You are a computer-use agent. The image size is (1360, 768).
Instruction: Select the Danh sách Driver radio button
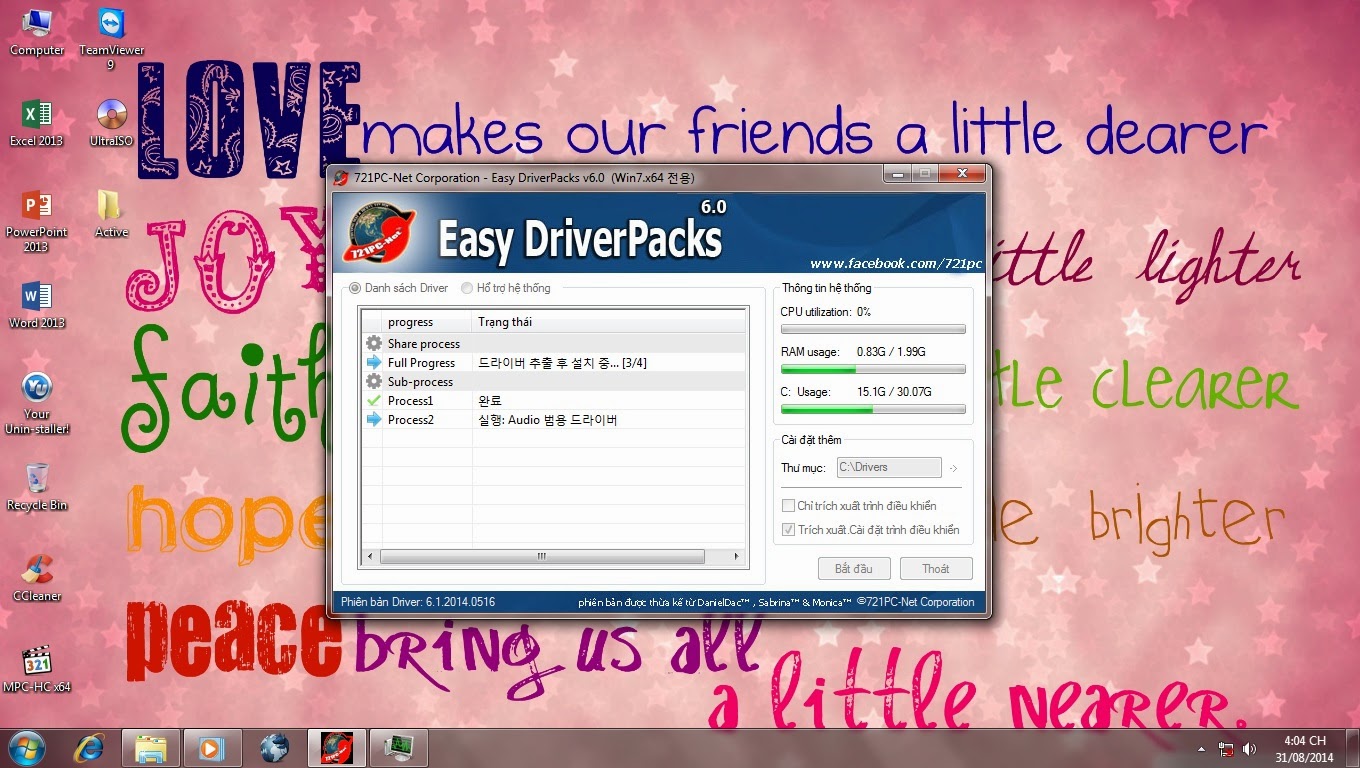(x=354, y=288)
